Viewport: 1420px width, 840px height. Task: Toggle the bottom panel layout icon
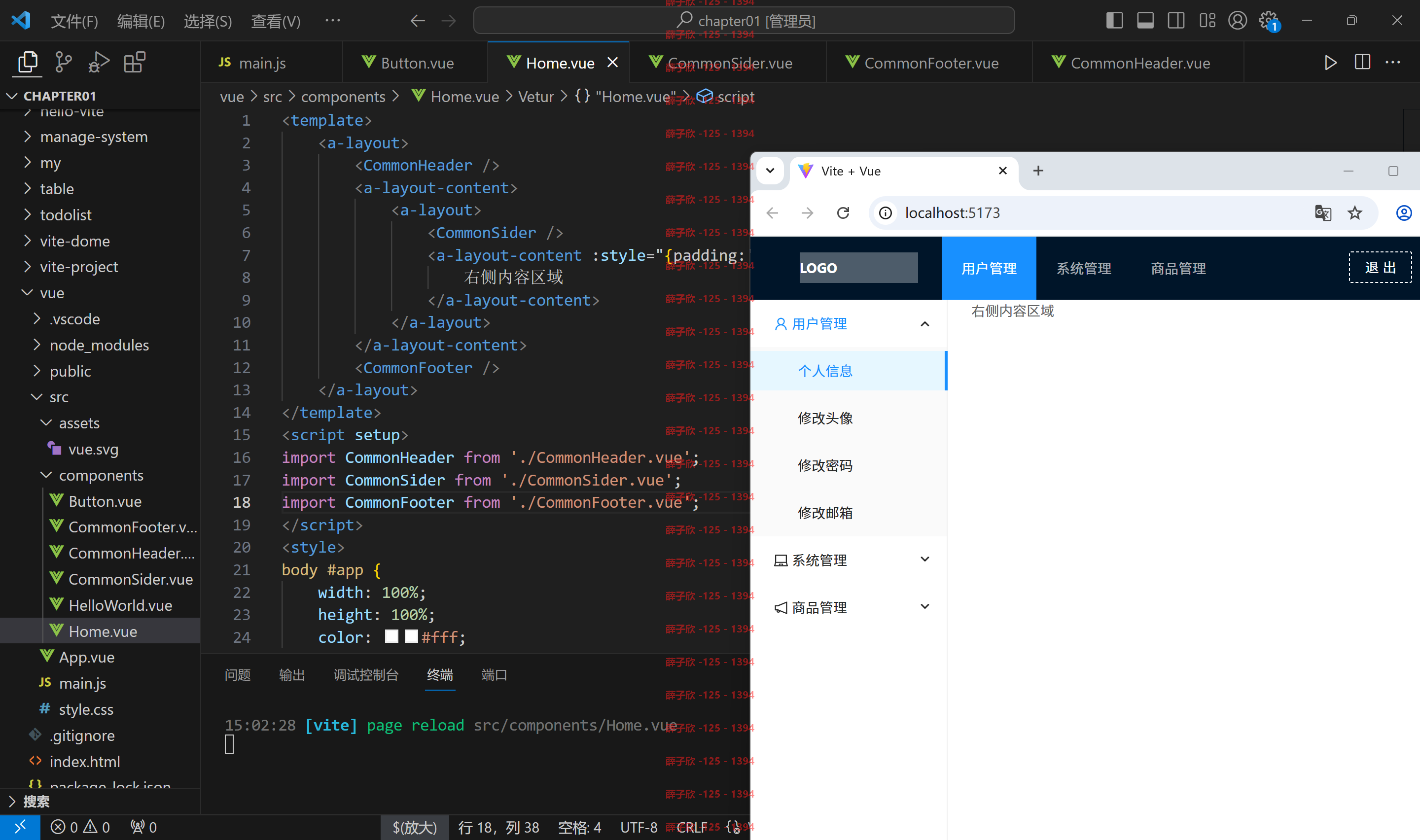pos(1145,21)
